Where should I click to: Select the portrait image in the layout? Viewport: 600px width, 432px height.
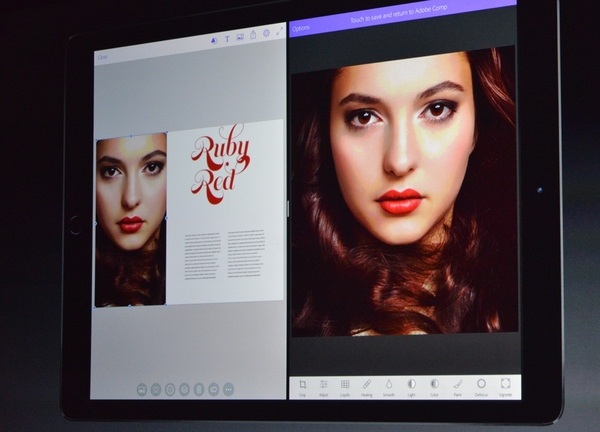(131, 220)
